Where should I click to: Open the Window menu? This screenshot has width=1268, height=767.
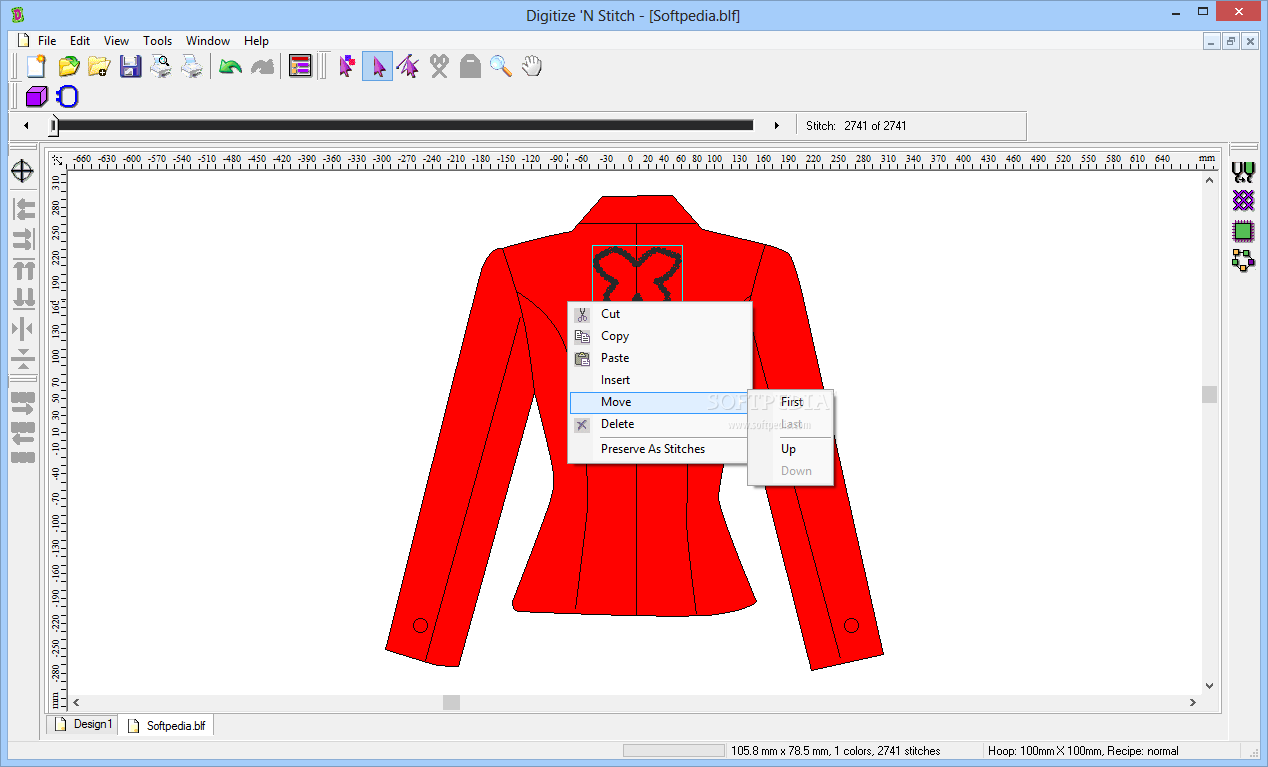click(x=208, y=41)
